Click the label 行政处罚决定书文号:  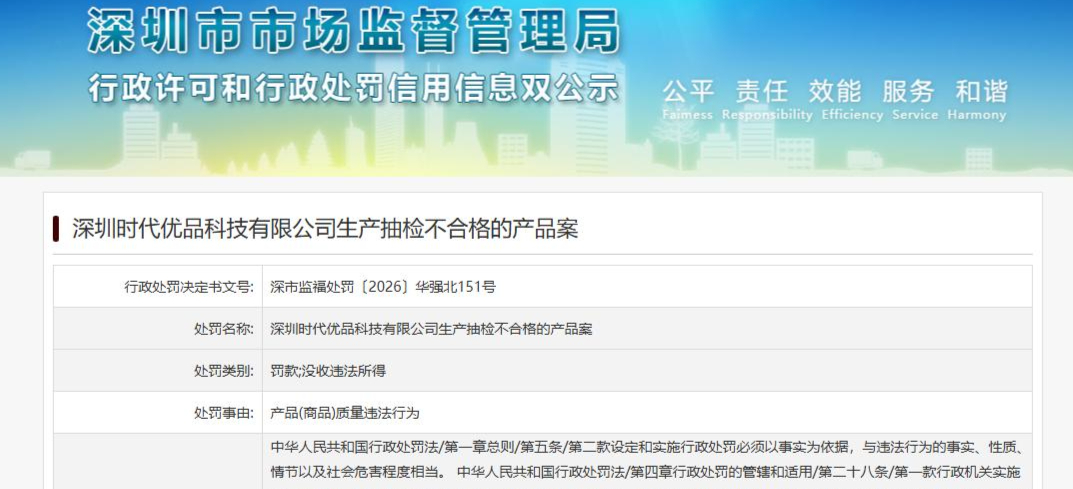(188, 287)
